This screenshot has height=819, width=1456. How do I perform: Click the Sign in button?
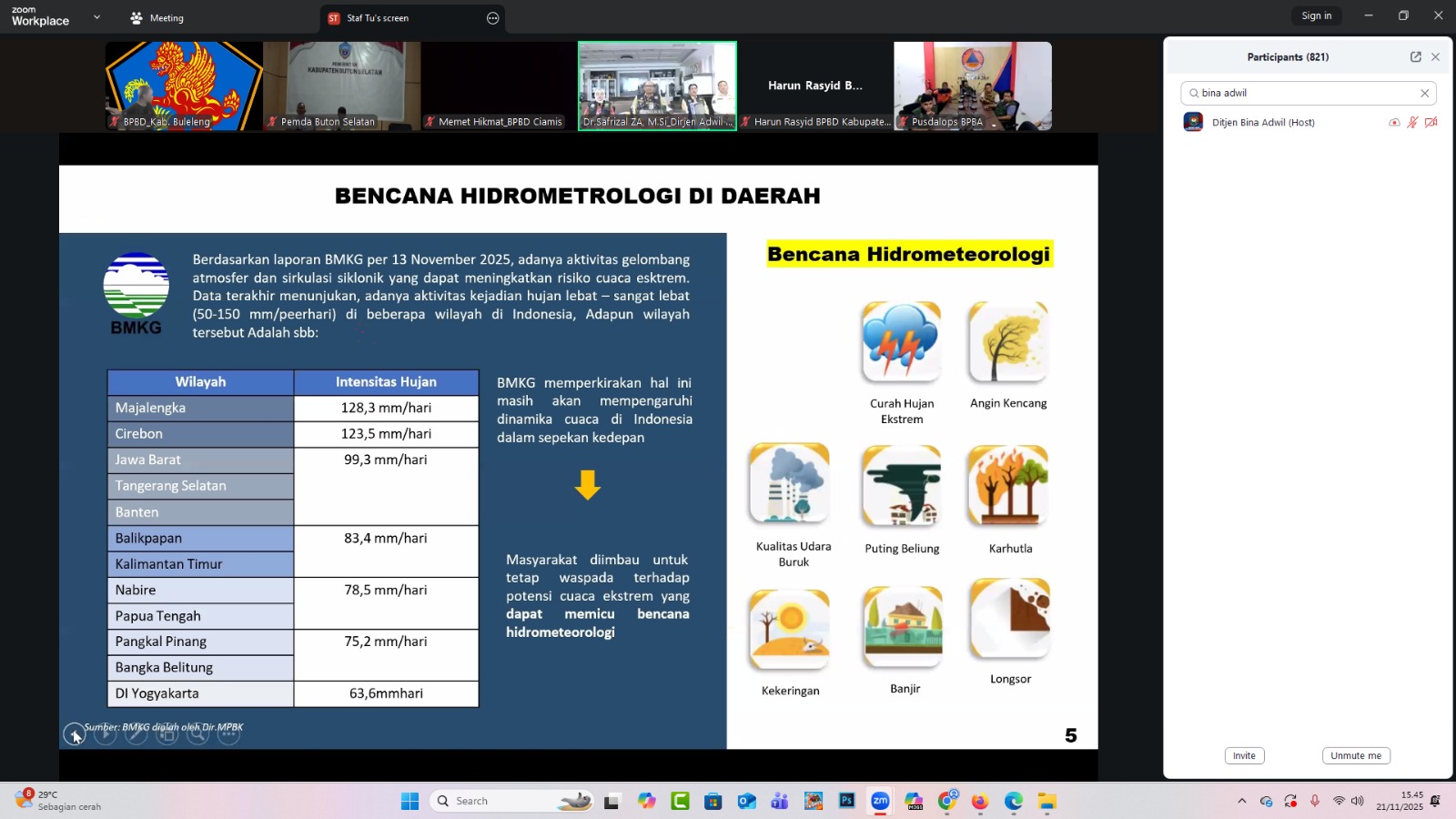click(1316, 15)
